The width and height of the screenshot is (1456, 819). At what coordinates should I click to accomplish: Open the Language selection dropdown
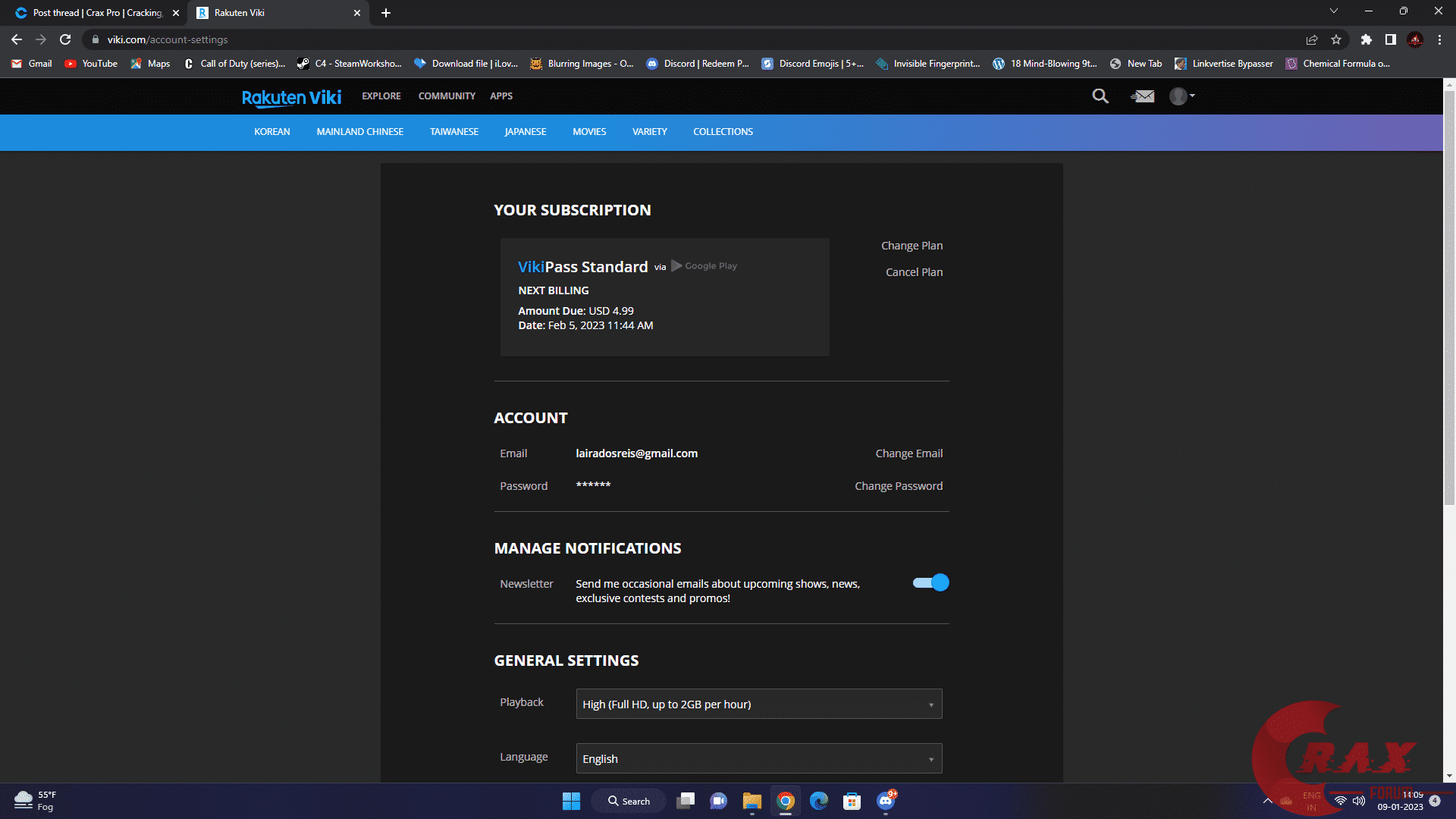click(758, 758)
